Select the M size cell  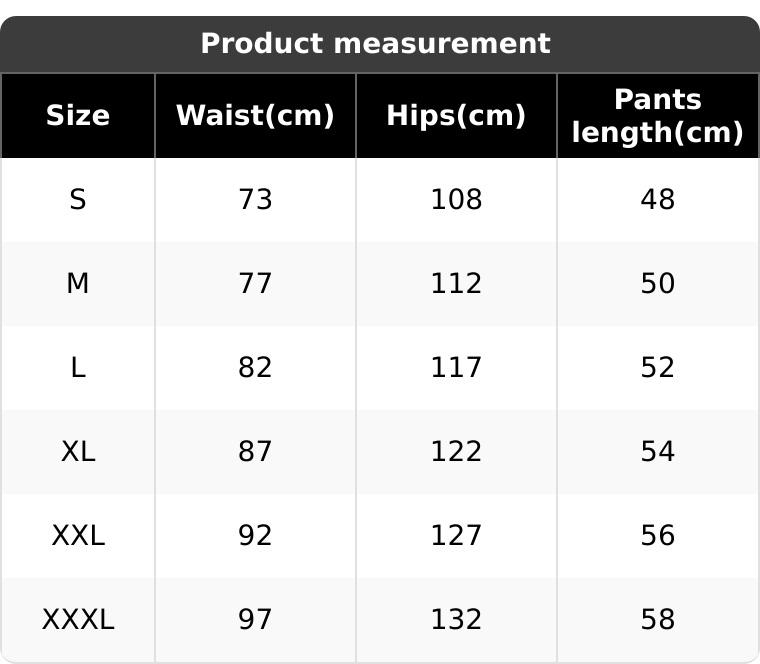click(x=78, y=284)
